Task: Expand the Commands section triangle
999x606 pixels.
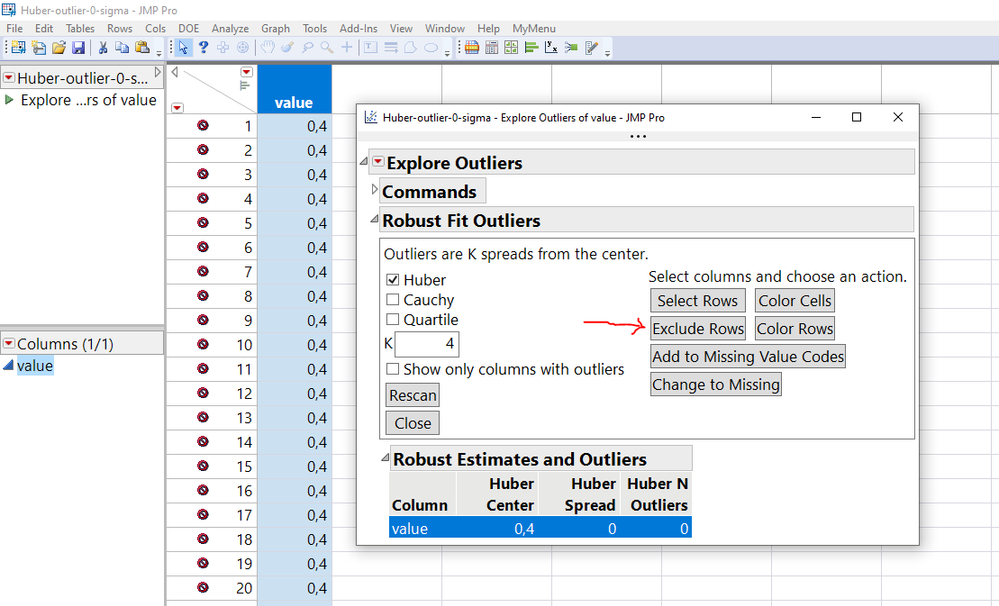Action: pyautogui.click(x=375, y=190)
